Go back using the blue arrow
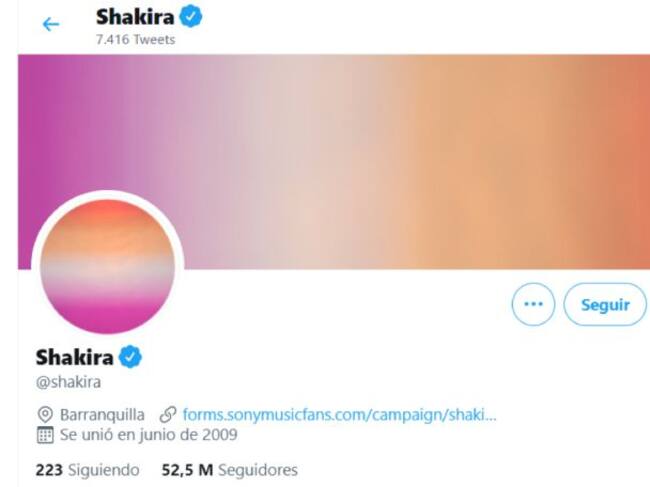Screen dimensions: 650x487 [x=51, y=24]
